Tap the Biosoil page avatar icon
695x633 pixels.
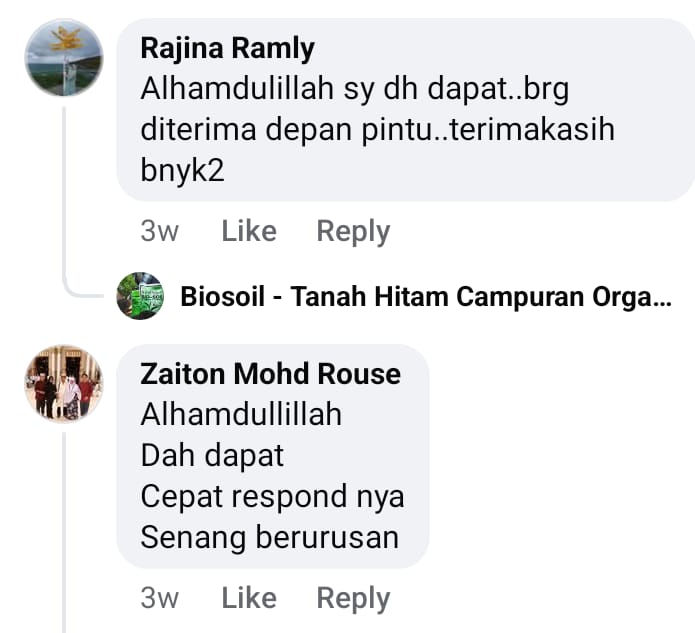pyautogui.click(x=140, y=296)
